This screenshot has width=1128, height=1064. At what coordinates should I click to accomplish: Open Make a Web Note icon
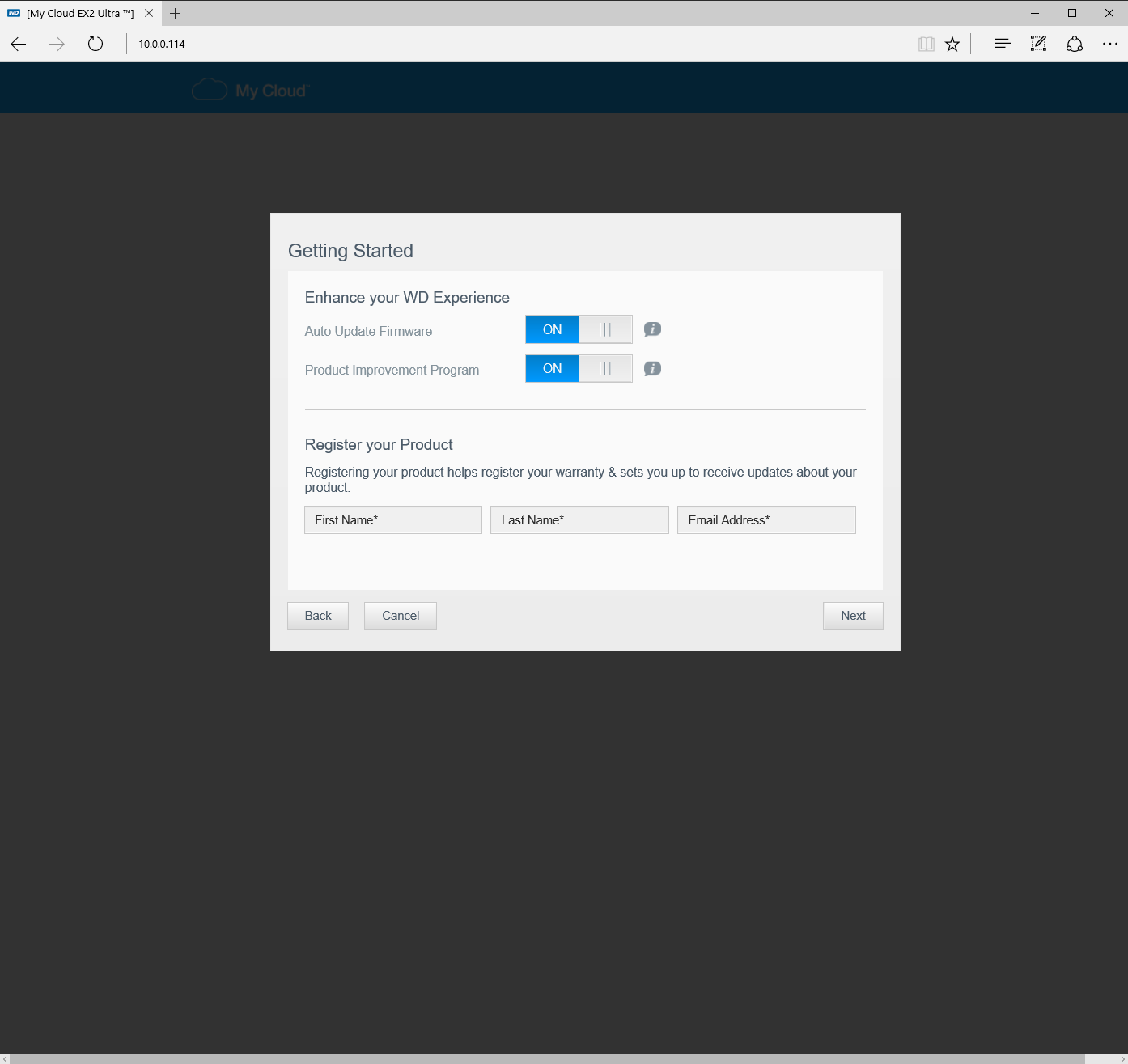pos(1038,44)
